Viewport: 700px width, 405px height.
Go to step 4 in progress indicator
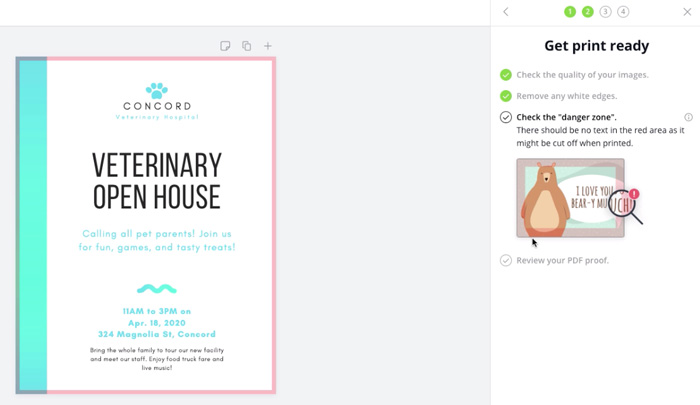(623, 12)
